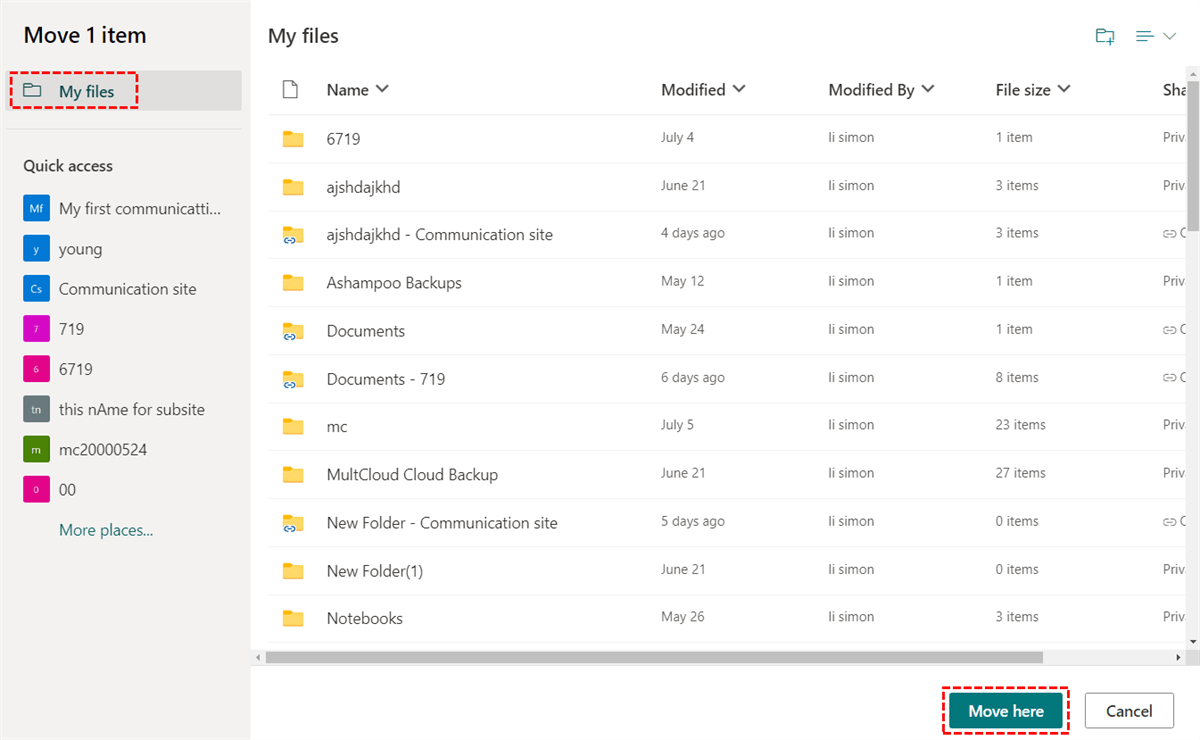Click the green mc20000524 site icon
Image resolution: width=1200 pixels, height=740 pixels.
coord(36,450)
